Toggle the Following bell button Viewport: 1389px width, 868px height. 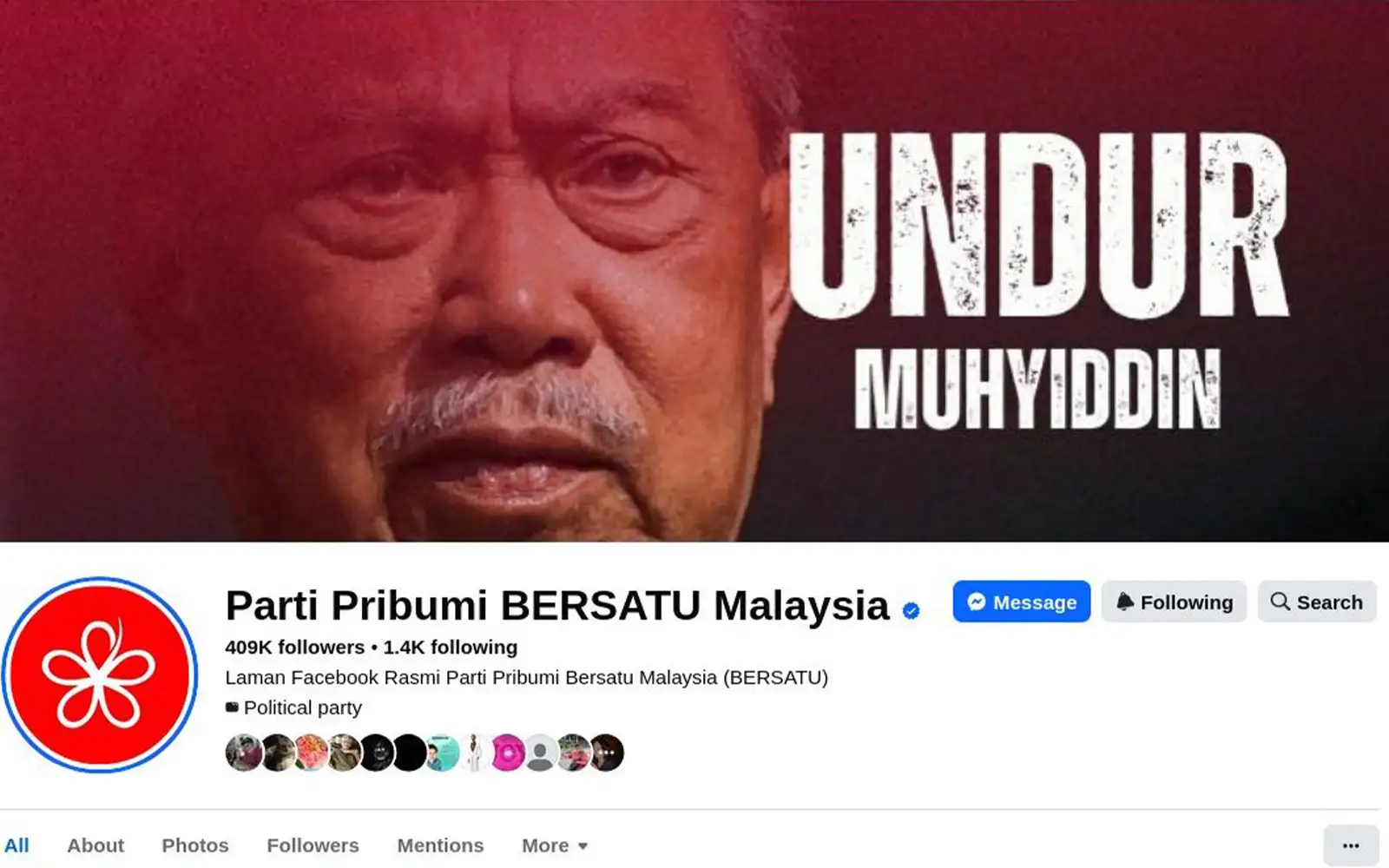pyautogui.click(x=1174, y=602)
